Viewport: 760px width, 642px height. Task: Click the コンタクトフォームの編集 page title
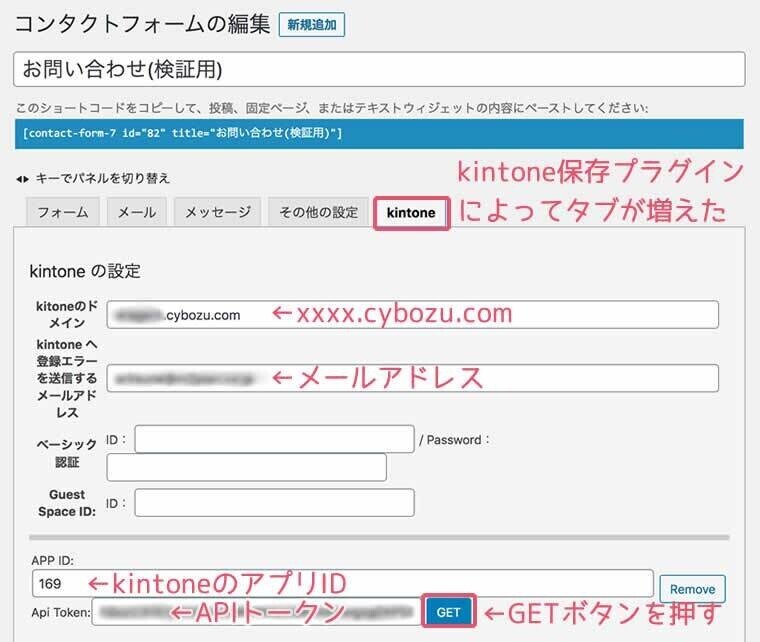pyautogui.click(x=142, y=24)
